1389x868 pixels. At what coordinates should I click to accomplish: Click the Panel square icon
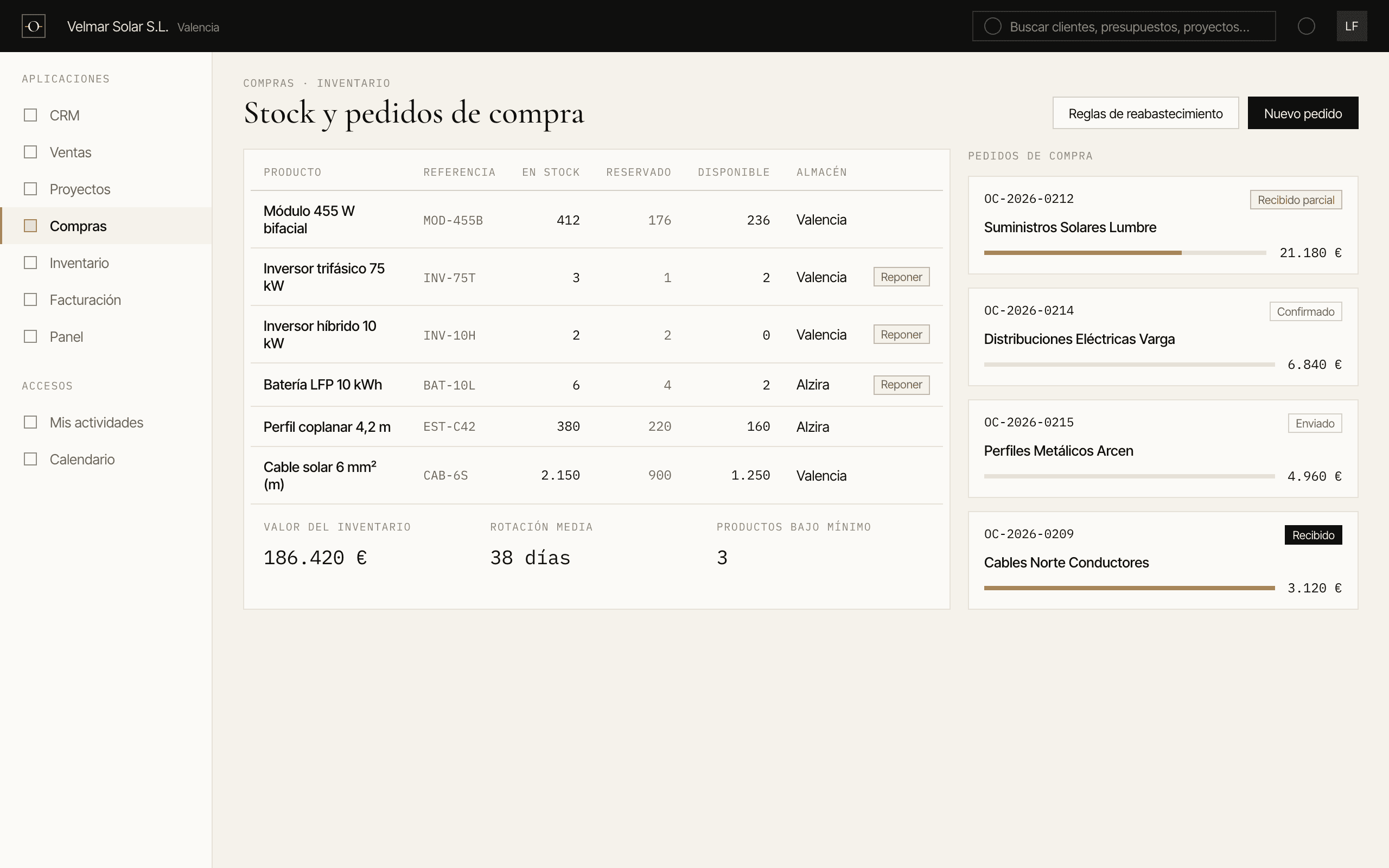(x=30, y=336)
